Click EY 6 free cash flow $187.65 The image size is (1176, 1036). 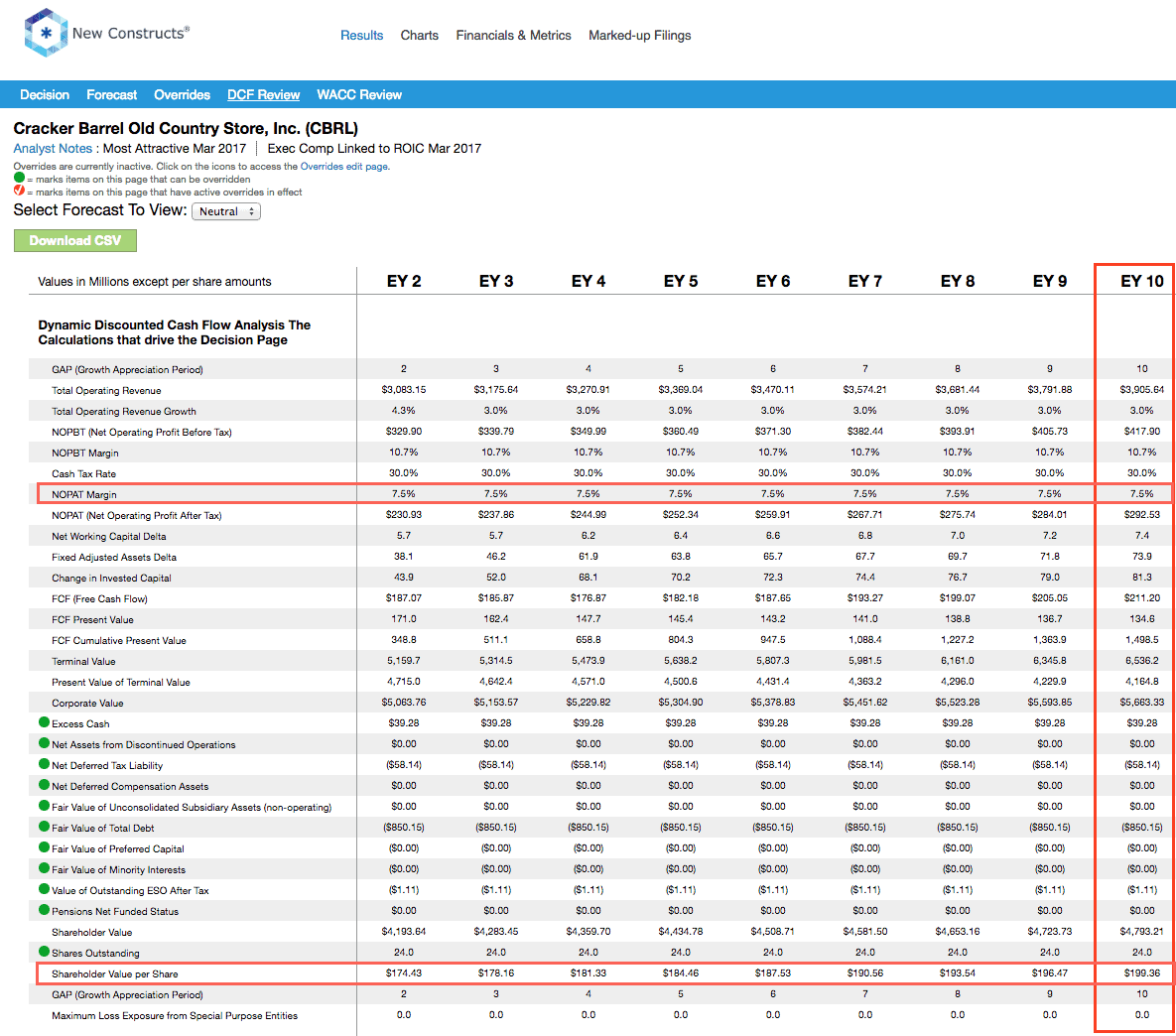[x=772, y=598]
